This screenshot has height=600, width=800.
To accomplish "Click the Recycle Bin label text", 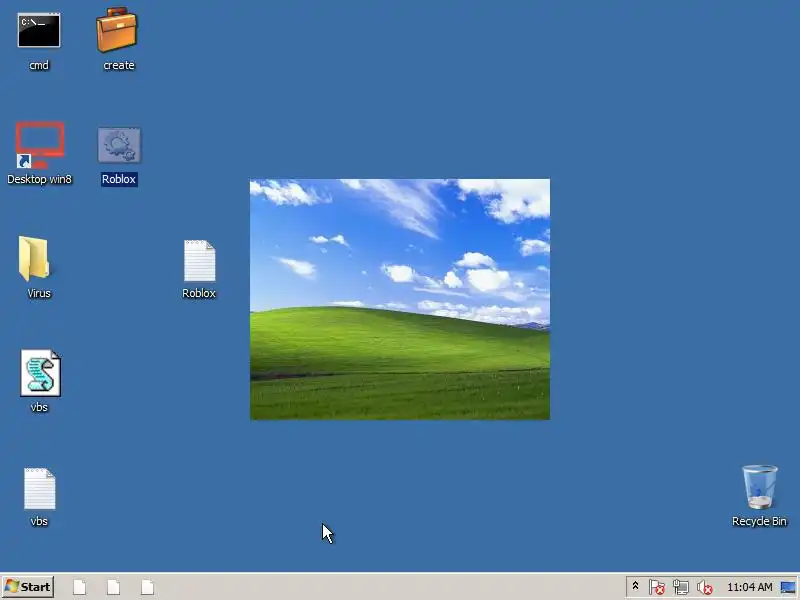I will click(759, 521).
